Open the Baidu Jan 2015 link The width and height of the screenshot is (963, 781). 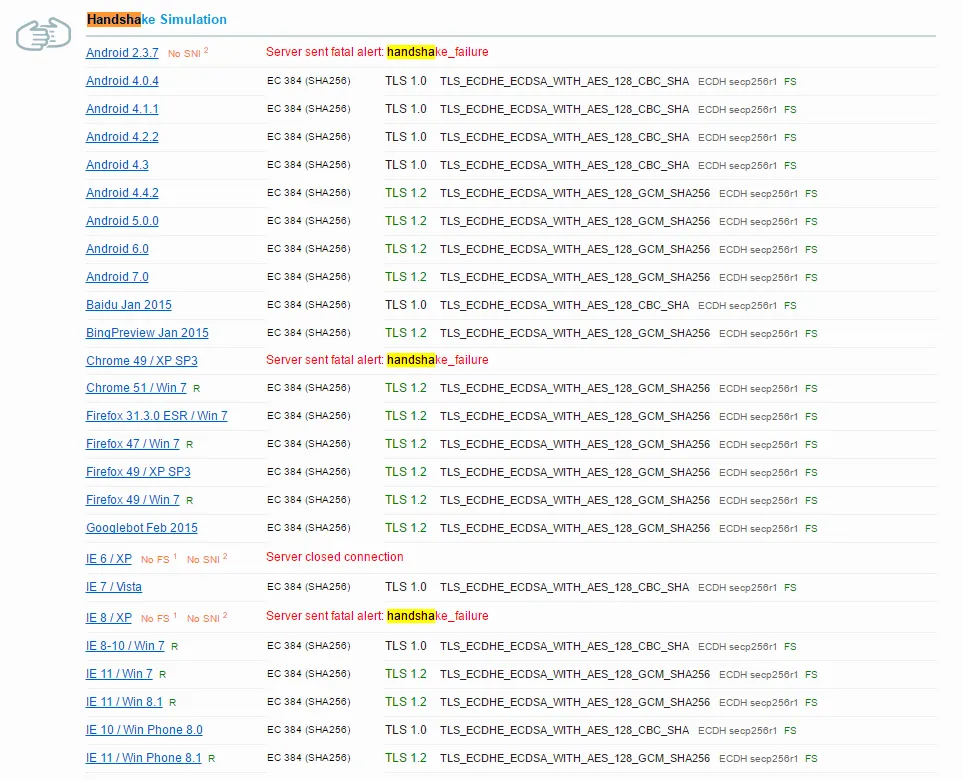(x=129, y=305)
